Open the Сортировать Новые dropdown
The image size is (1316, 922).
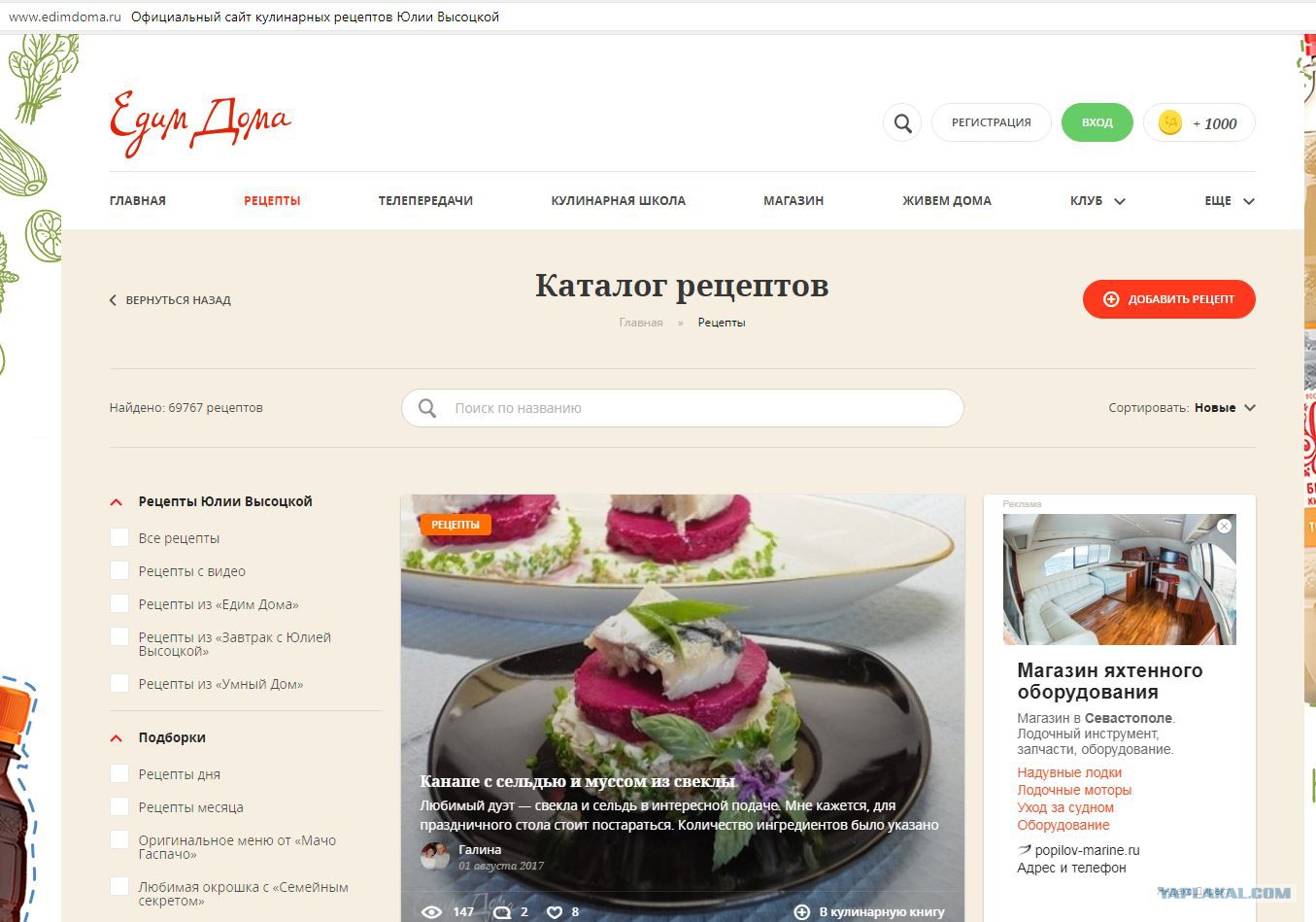click(x=1225, y=408)
